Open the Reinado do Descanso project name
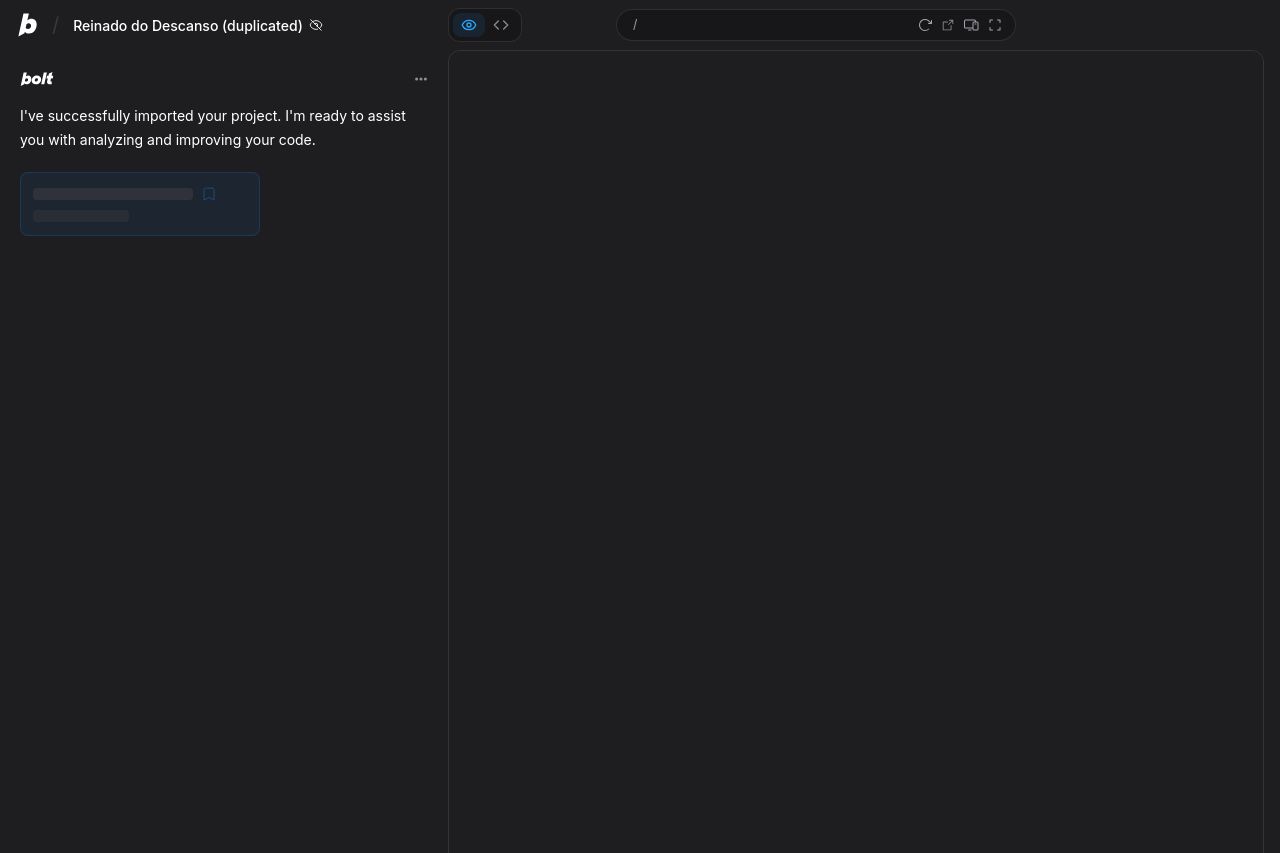Screen dimensions: 1280x853 point(187,26)
